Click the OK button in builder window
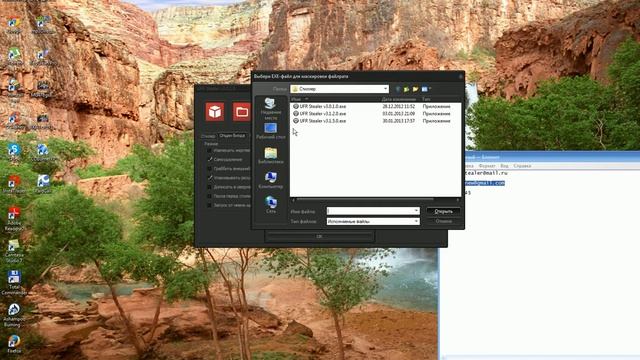The height and width of the screenshot is (360, 640). [319, 236]
